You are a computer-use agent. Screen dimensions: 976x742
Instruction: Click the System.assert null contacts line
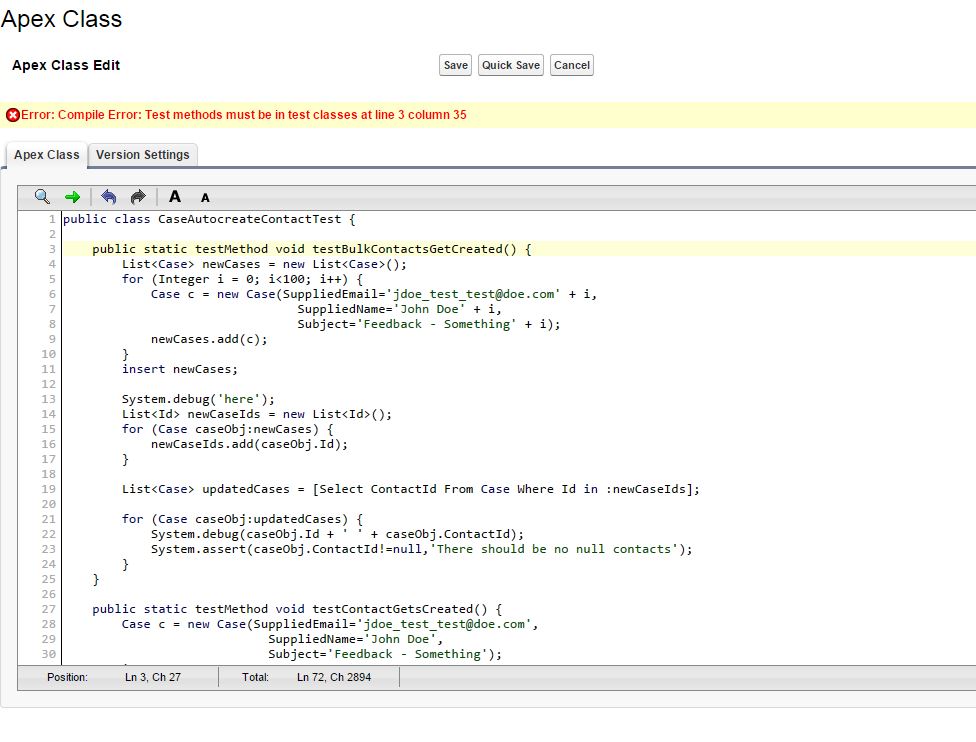pos(421,549)
